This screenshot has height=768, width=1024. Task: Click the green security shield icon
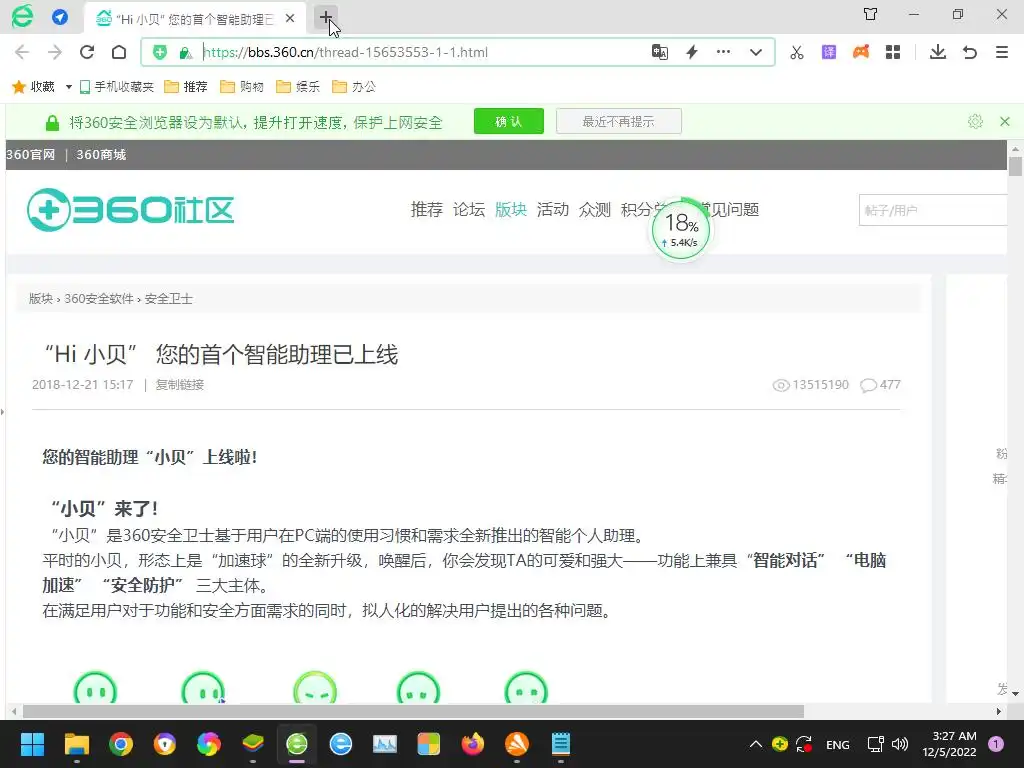click(160, 52)
